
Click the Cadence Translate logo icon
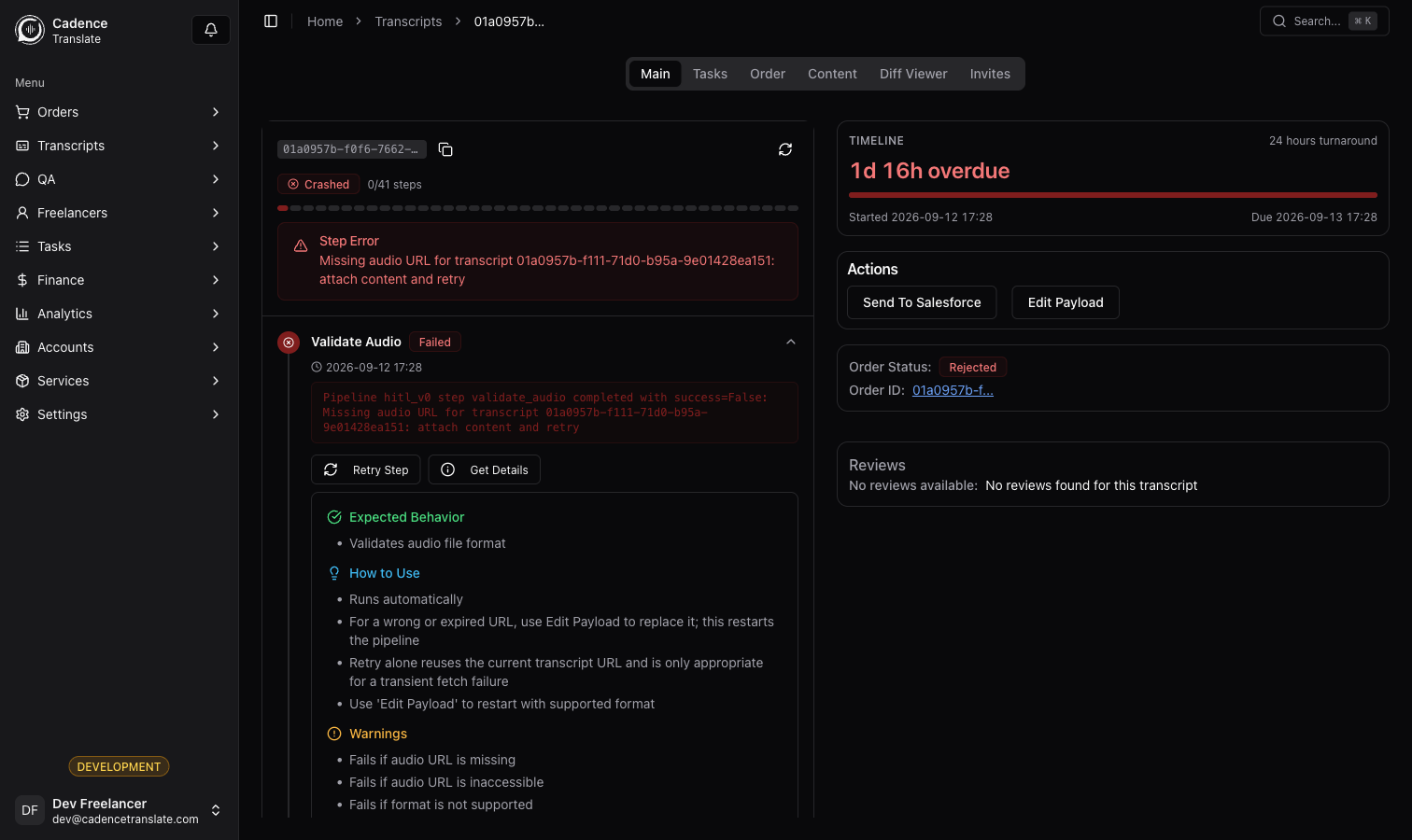pos(30,30)
